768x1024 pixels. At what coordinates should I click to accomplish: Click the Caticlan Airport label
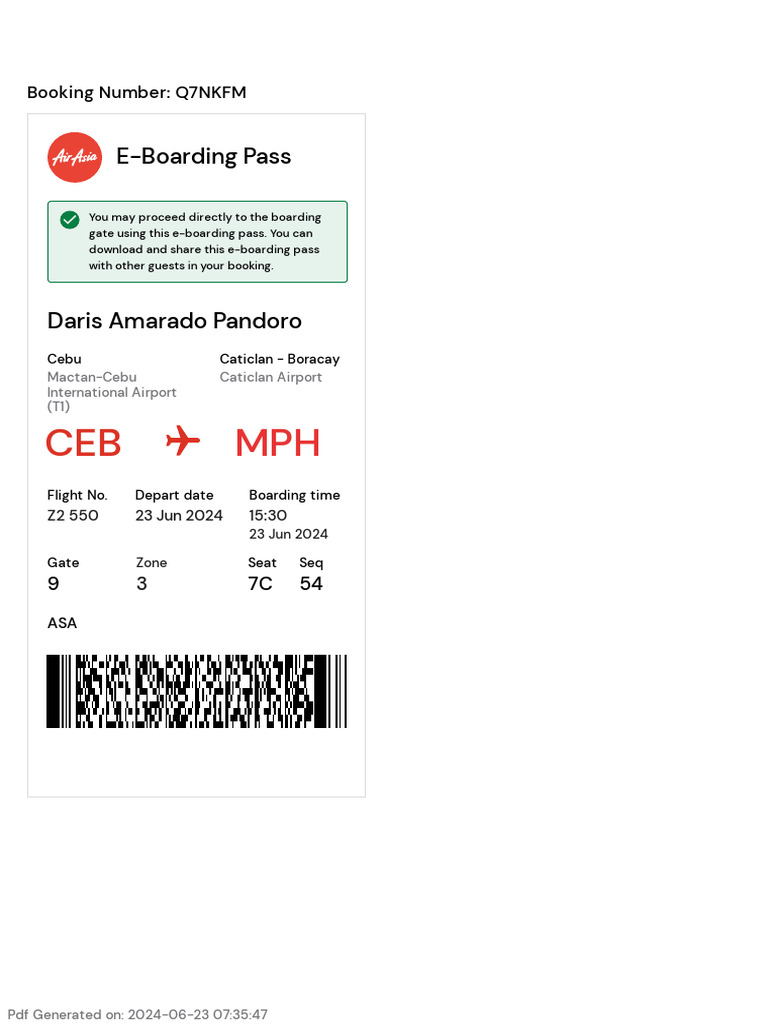click(x=271, y=377)
